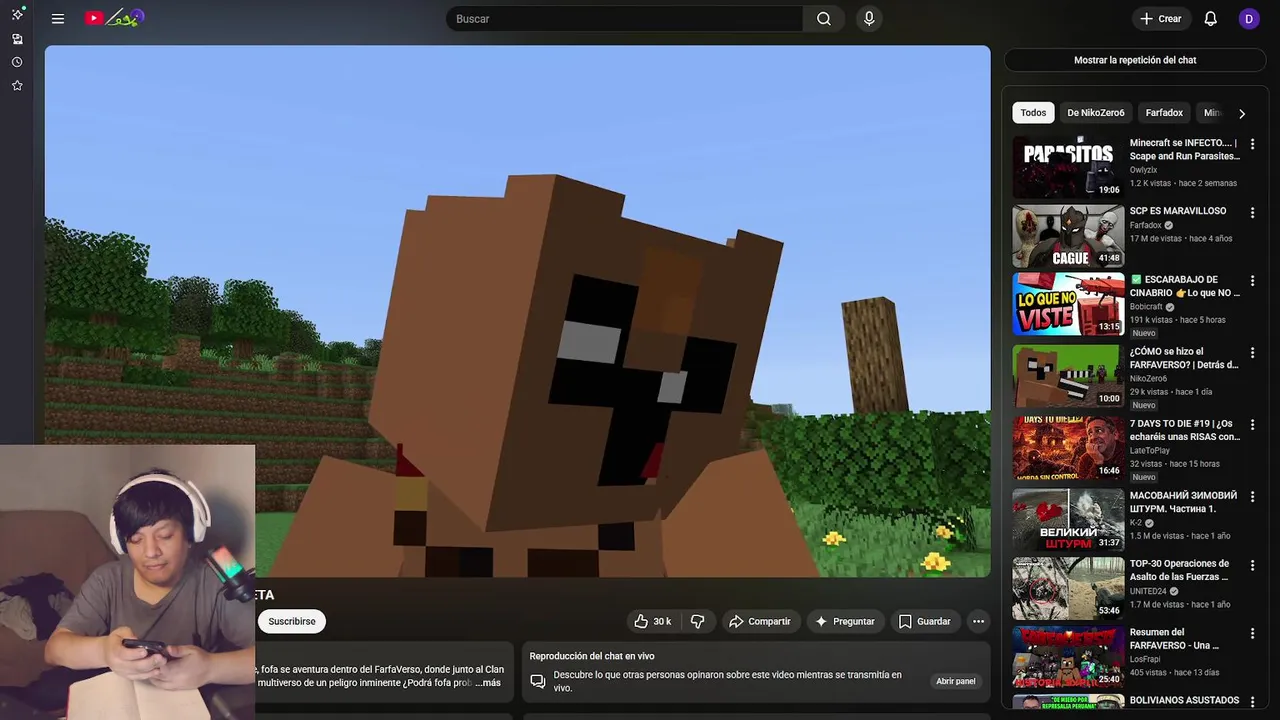Open options for TOP-30 Operaciones video
Image resolution: width=1280 pixels, height=720 pixels.
[1252, 564]
